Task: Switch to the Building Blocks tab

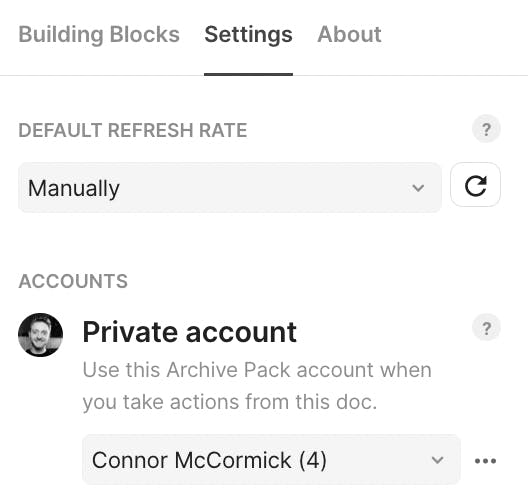Action: (99, 34)
